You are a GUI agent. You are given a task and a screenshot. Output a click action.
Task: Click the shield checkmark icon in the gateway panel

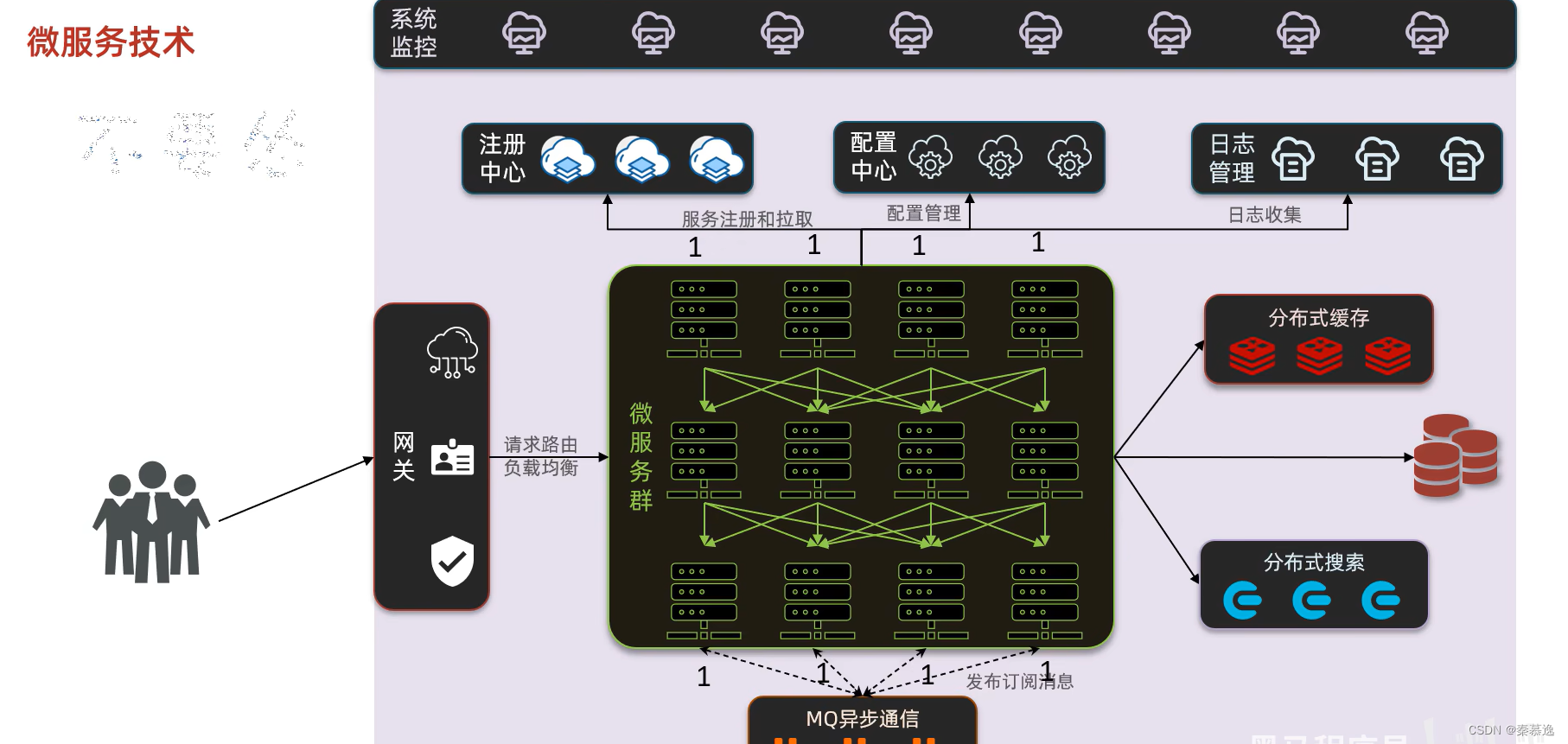pyautogui.click(x=452, y=561)
